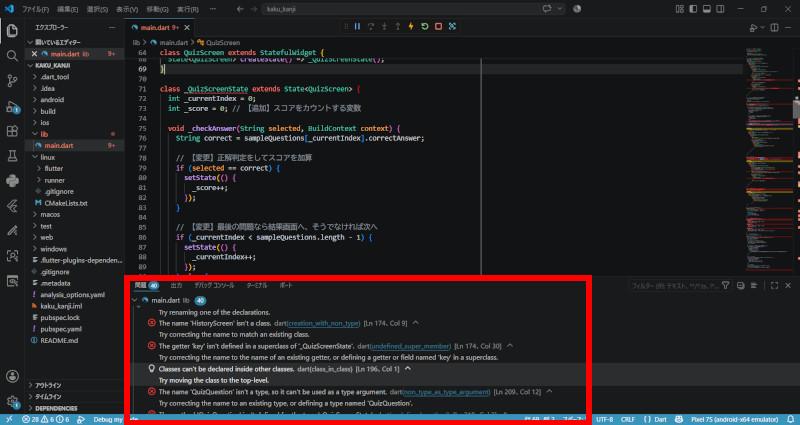This screenshot has width=800, height=425.
Task: Open the Testing flask view
Action: tap(12, 156)
